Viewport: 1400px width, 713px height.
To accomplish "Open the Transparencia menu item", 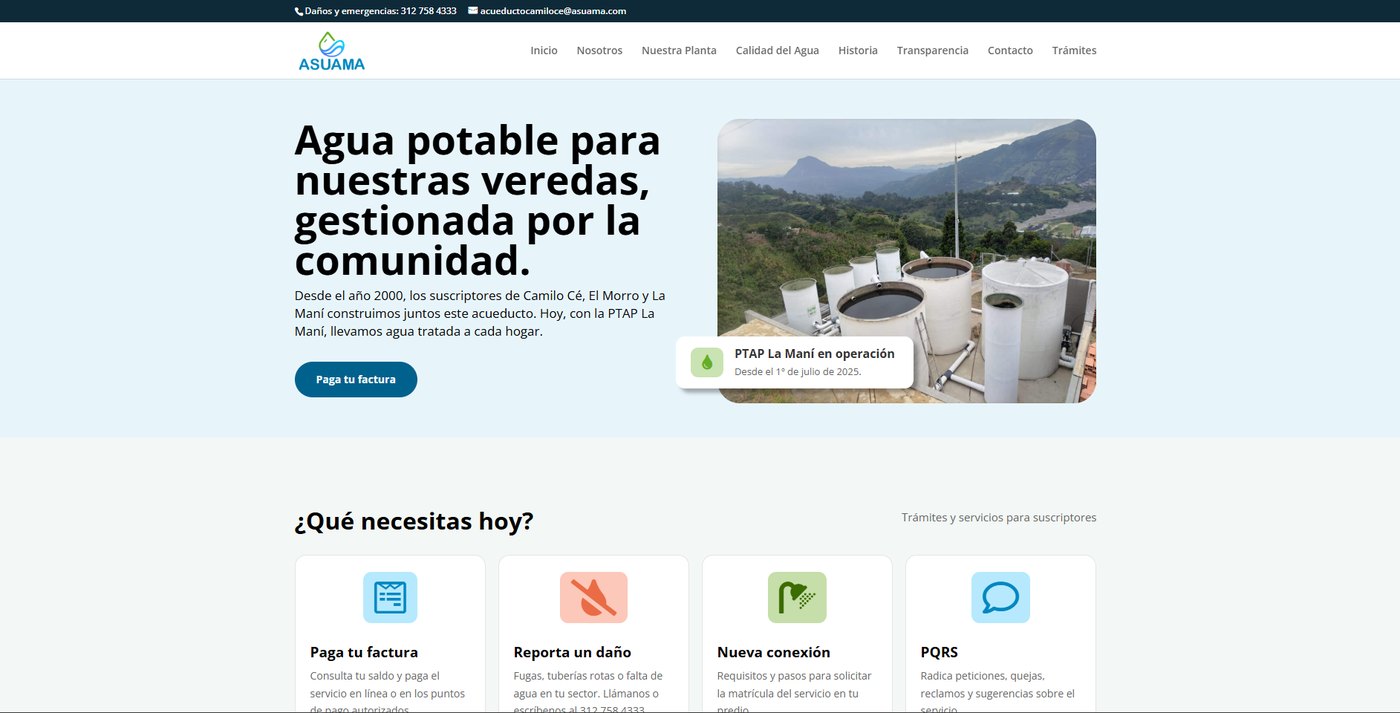I will click(x=932, y=50).
